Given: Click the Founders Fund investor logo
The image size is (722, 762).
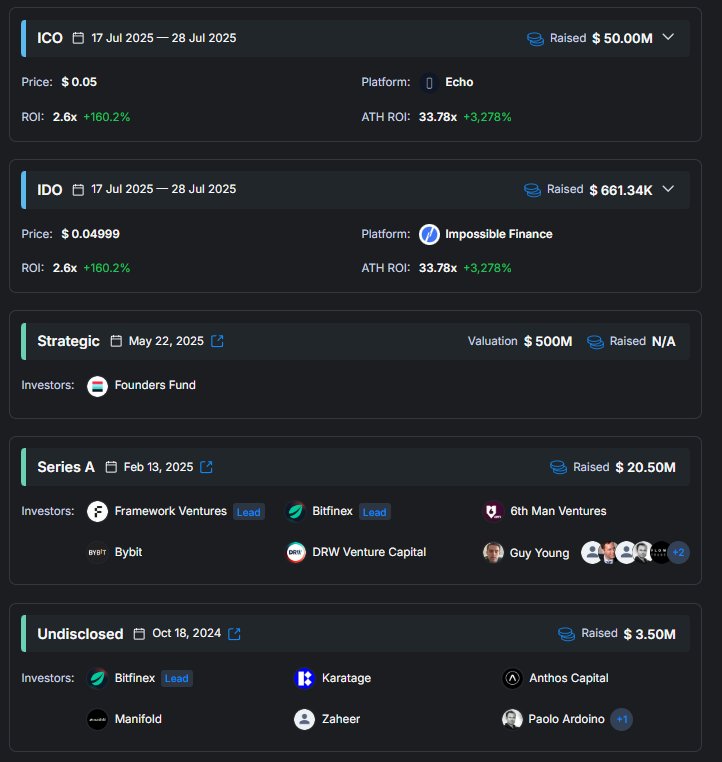Looking at the screenshot, I should pos(97,385).
